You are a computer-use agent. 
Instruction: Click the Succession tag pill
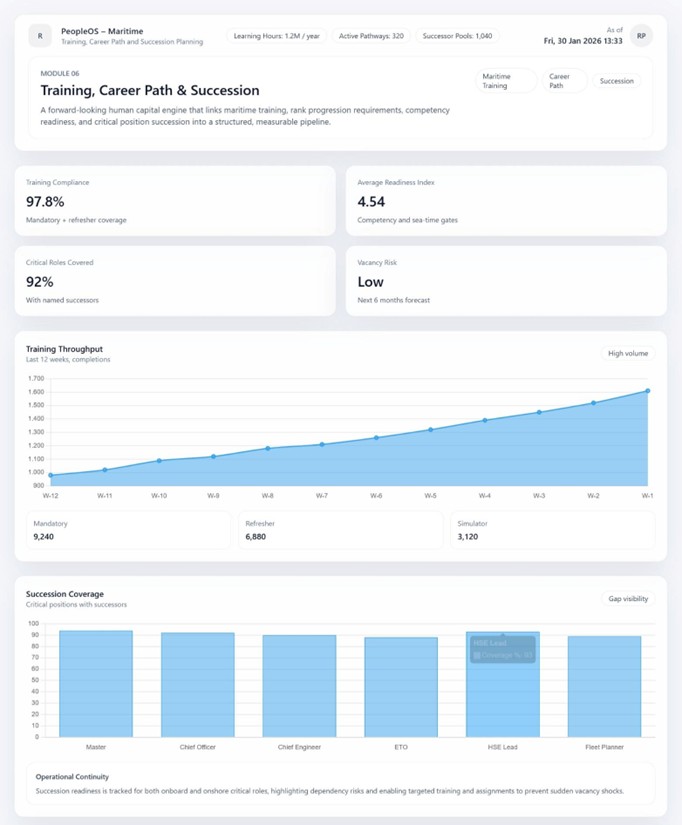pyautogui.click(x=617, y=81)
